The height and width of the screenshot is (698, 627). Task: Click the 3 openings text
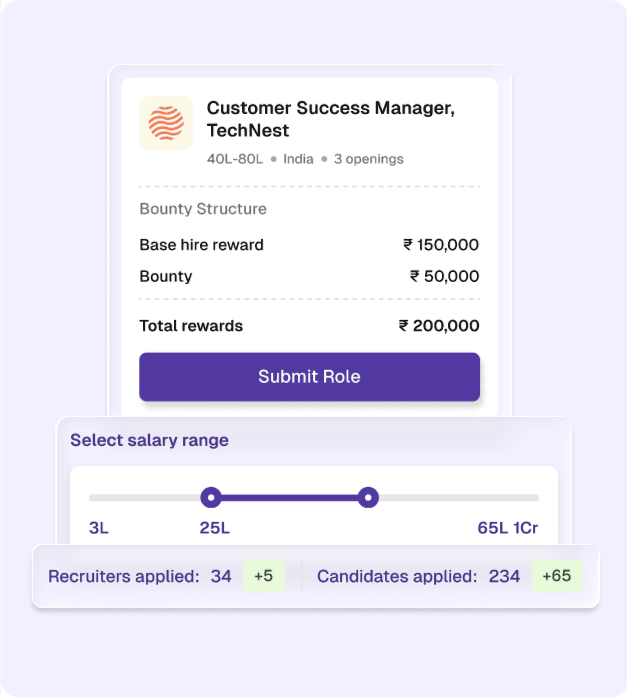[x=369, y=159]
